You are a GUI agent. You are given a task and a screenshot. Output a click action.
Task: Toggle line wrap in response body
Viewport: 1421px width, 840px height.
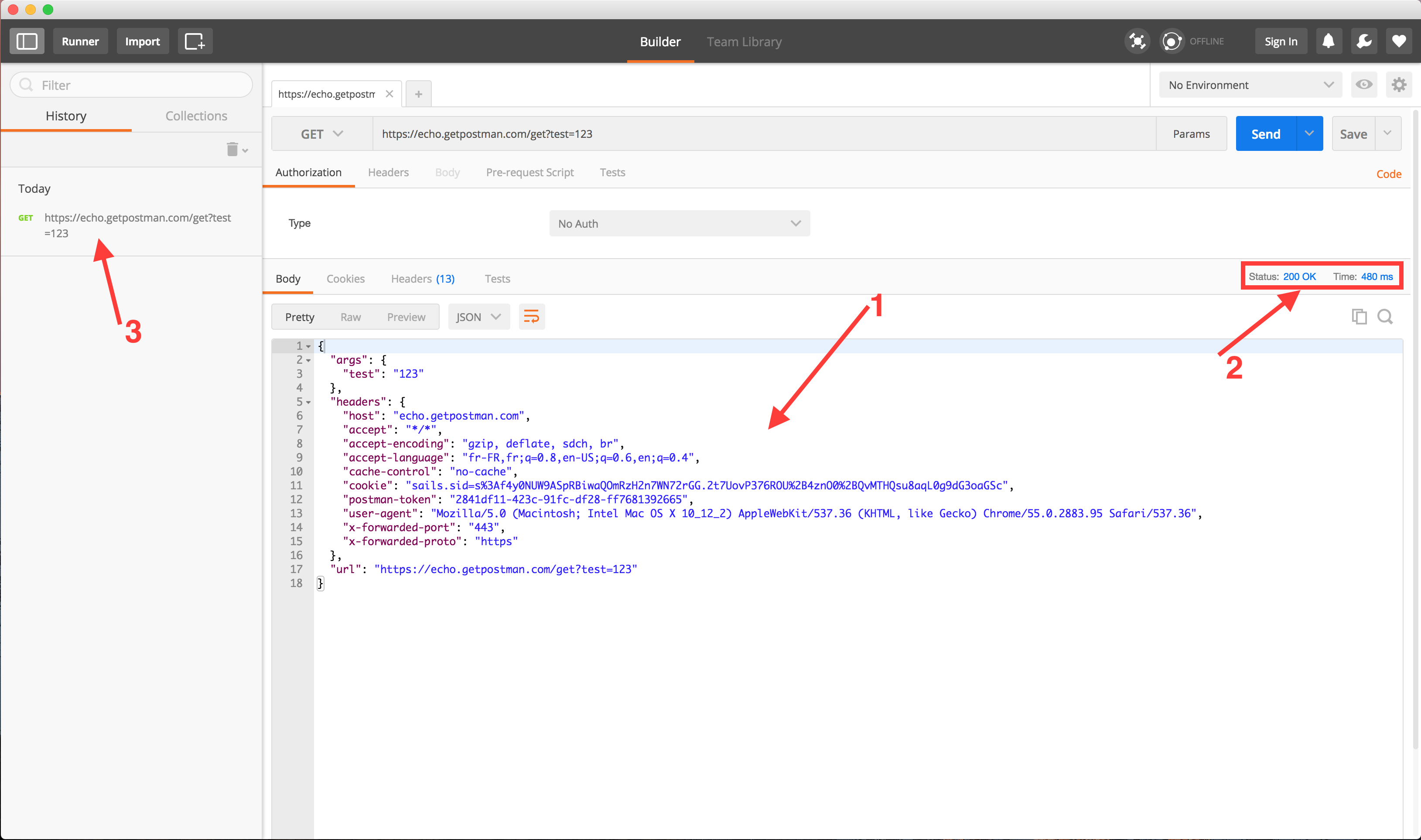coord(531,316)
